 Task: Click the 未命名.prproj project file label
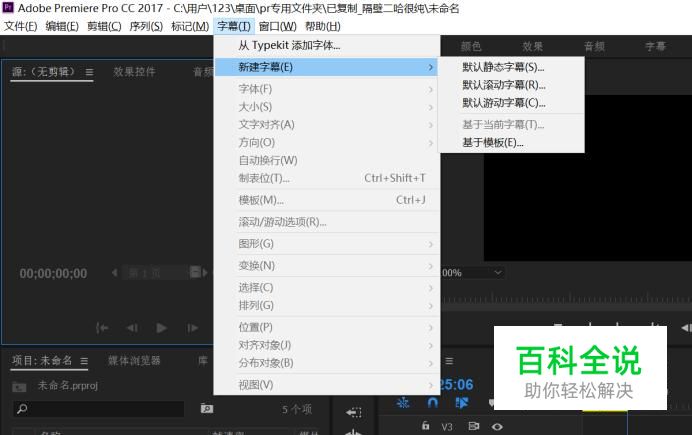pos(68,386)
